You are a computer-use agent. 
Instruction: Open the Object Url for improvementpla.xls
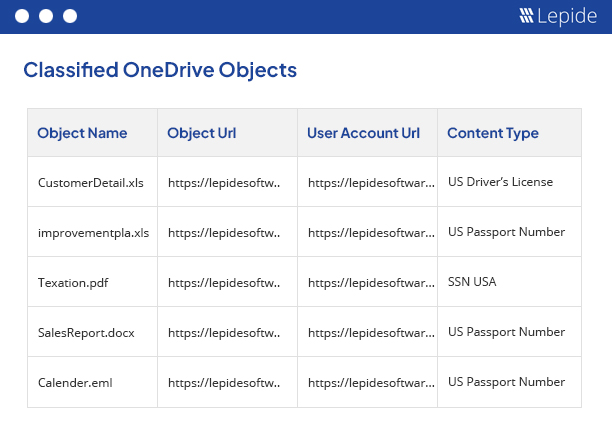pos(224,233)
